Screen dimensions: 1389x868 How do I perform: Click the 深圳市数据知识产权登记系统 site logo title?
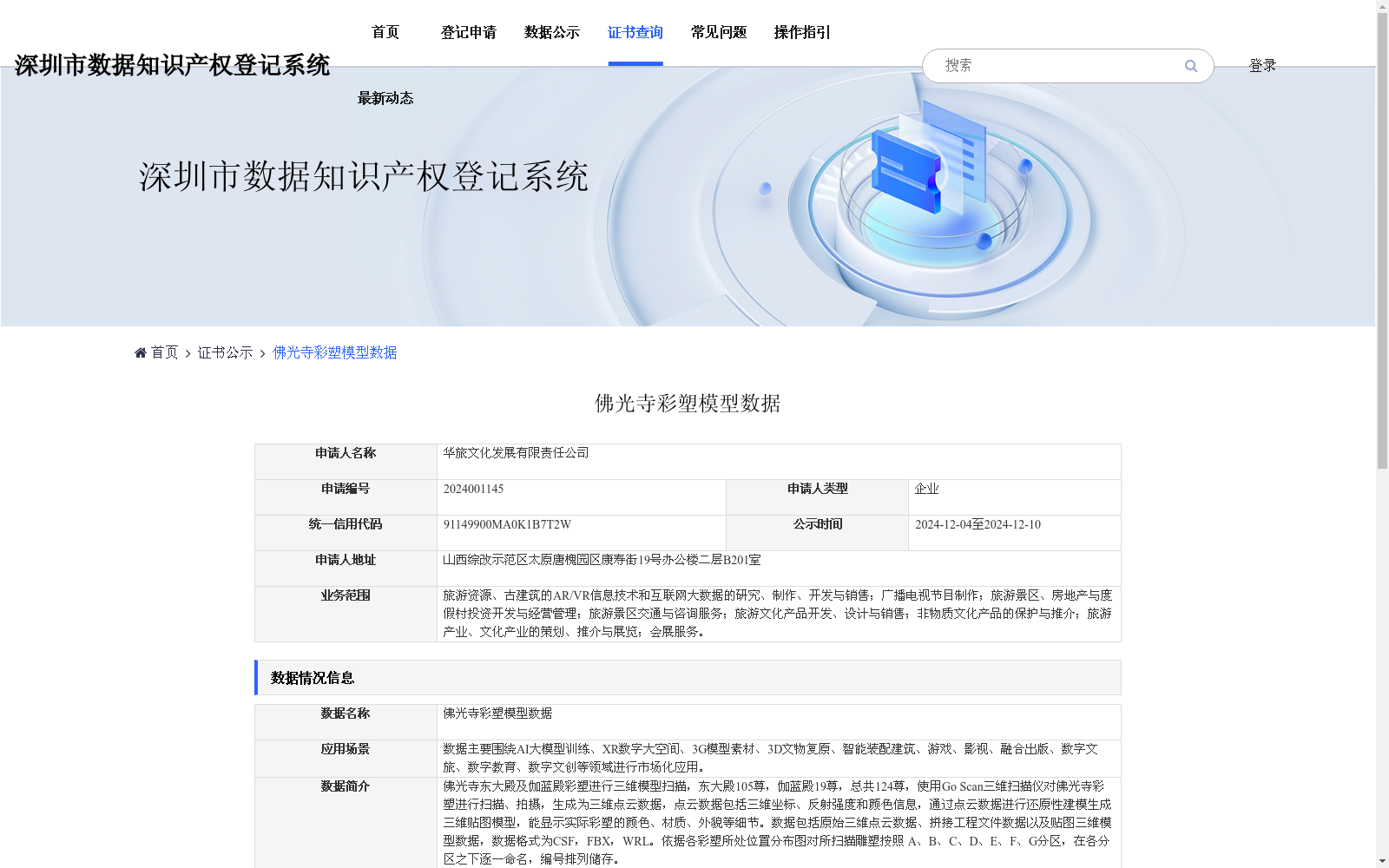(172, 65)
